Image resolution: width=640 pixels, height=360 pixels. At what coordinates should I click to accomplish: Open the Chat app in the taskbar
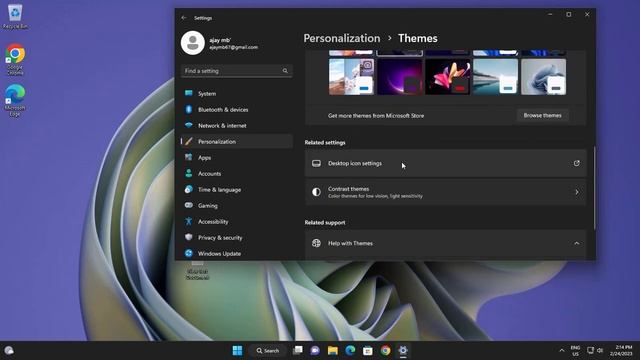(x=315, y=351)
